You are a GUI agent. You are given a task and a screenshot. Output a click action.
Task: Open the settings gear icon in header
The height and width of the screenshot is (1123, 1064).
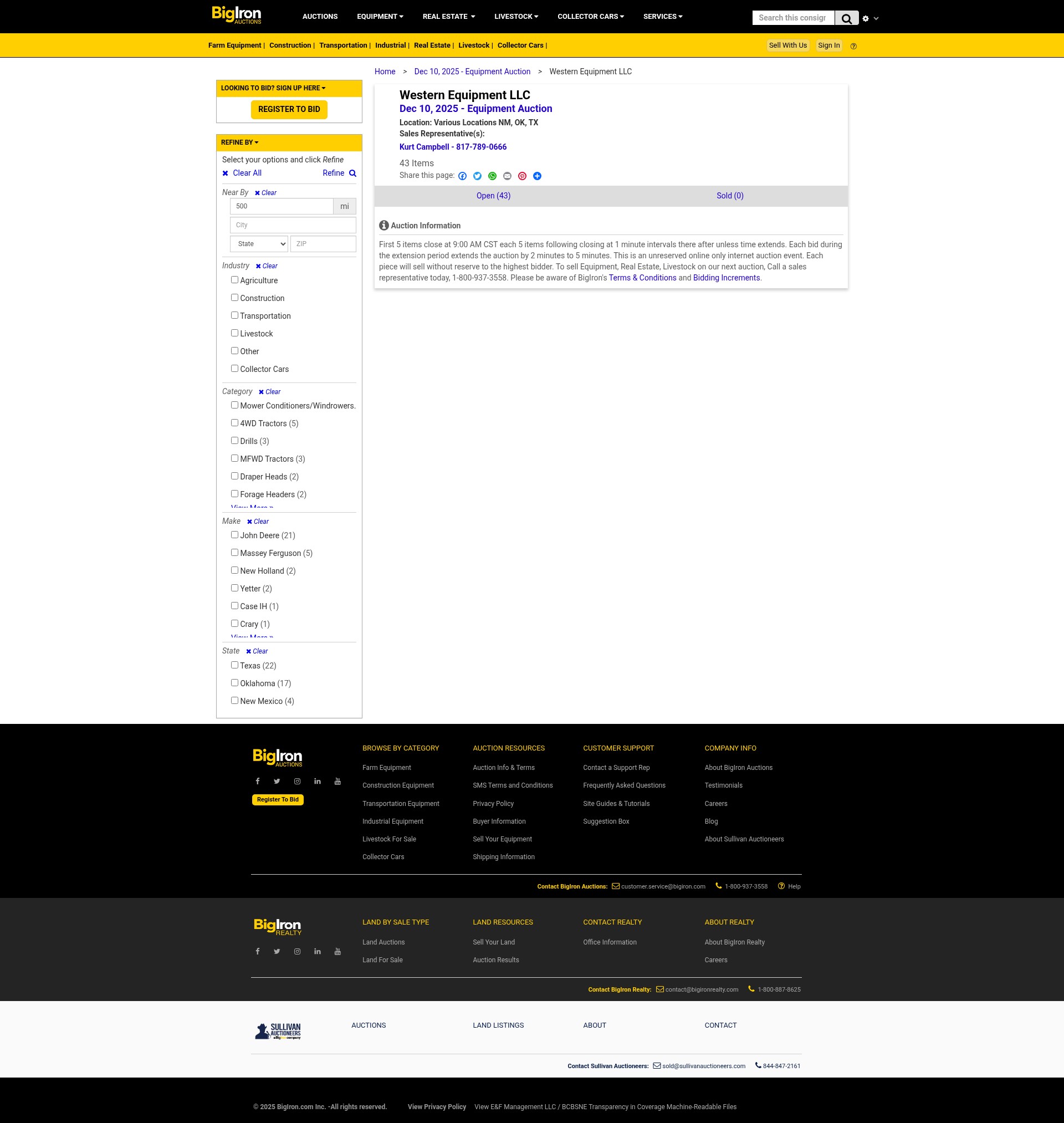pos(866,19)
